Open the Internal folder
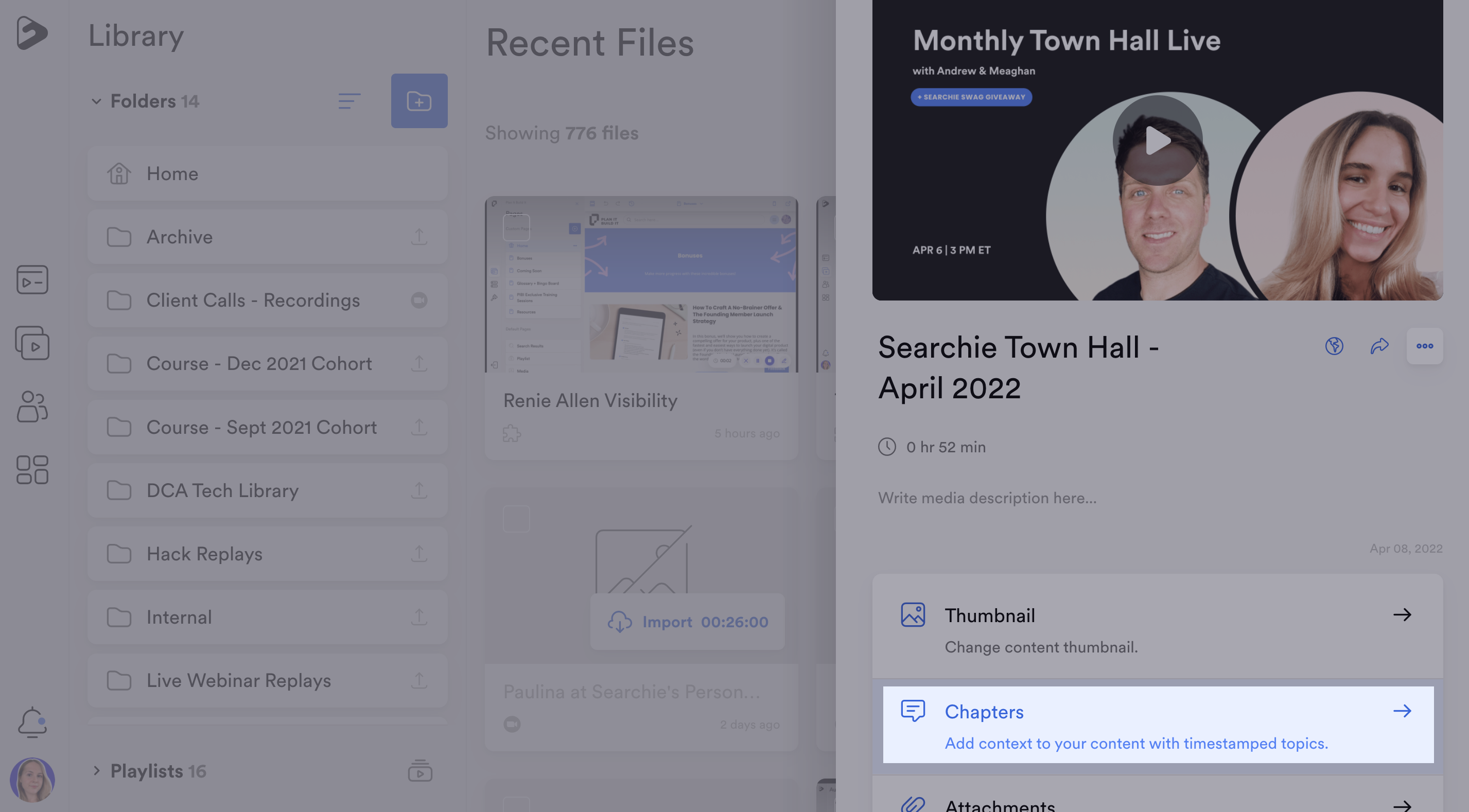1469x812 pixels. click(268, 617)
